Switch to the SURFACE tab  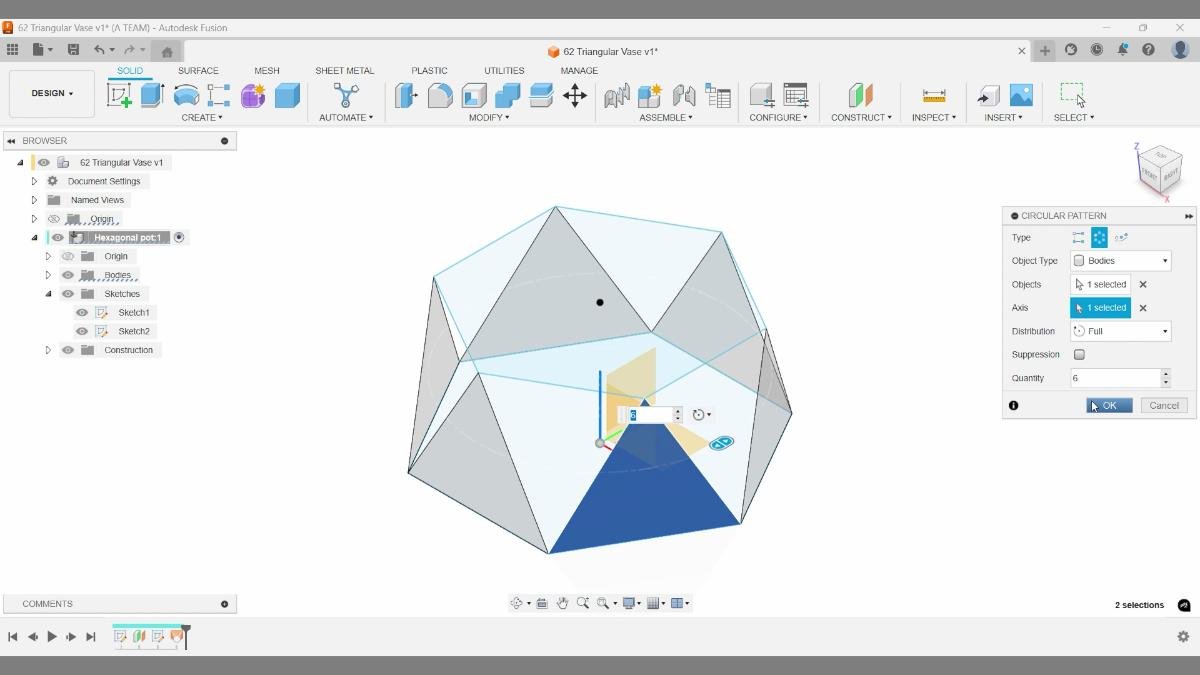pos(198,71)
